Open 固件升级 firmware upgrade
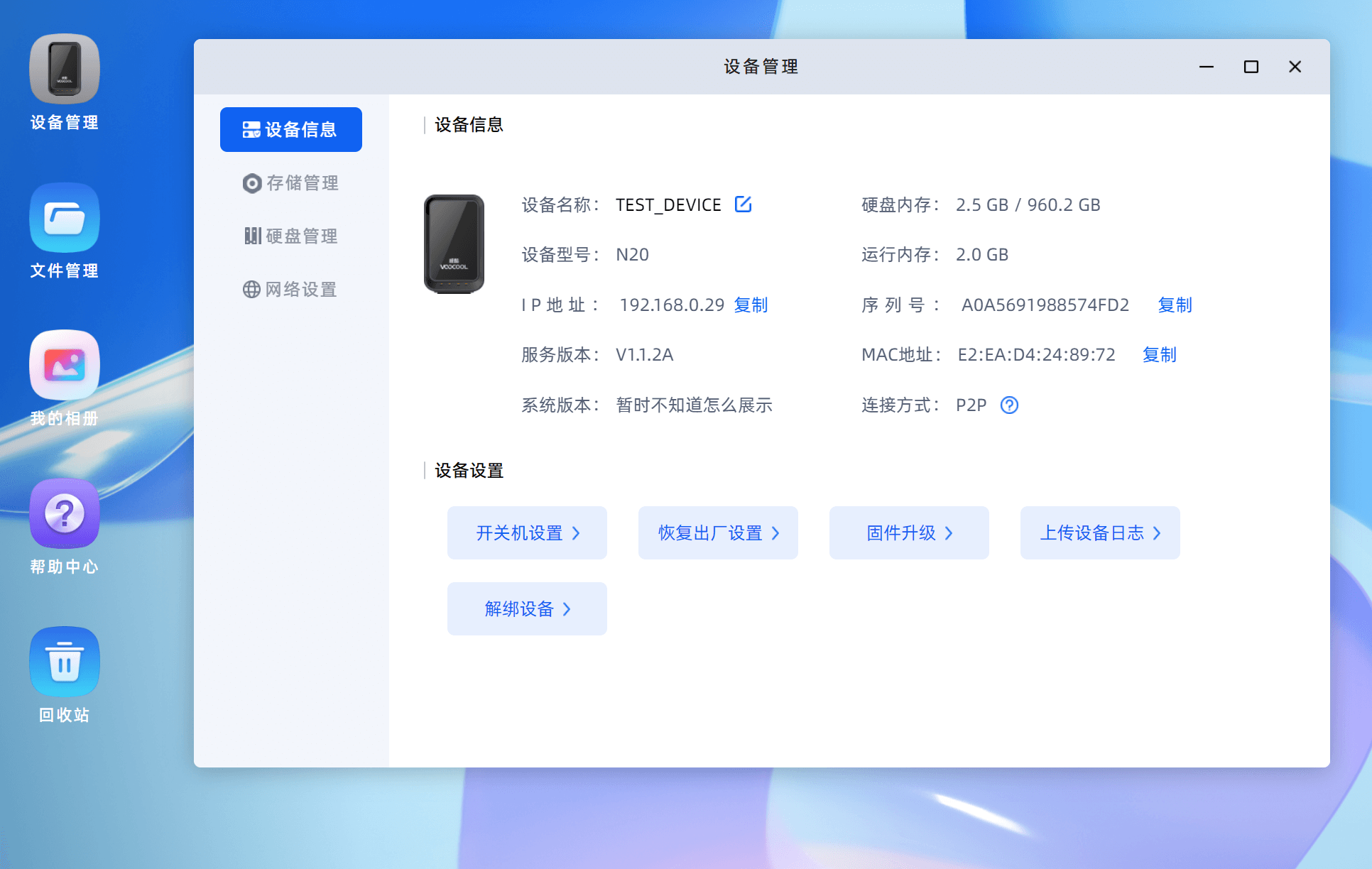 pos(909,532)
